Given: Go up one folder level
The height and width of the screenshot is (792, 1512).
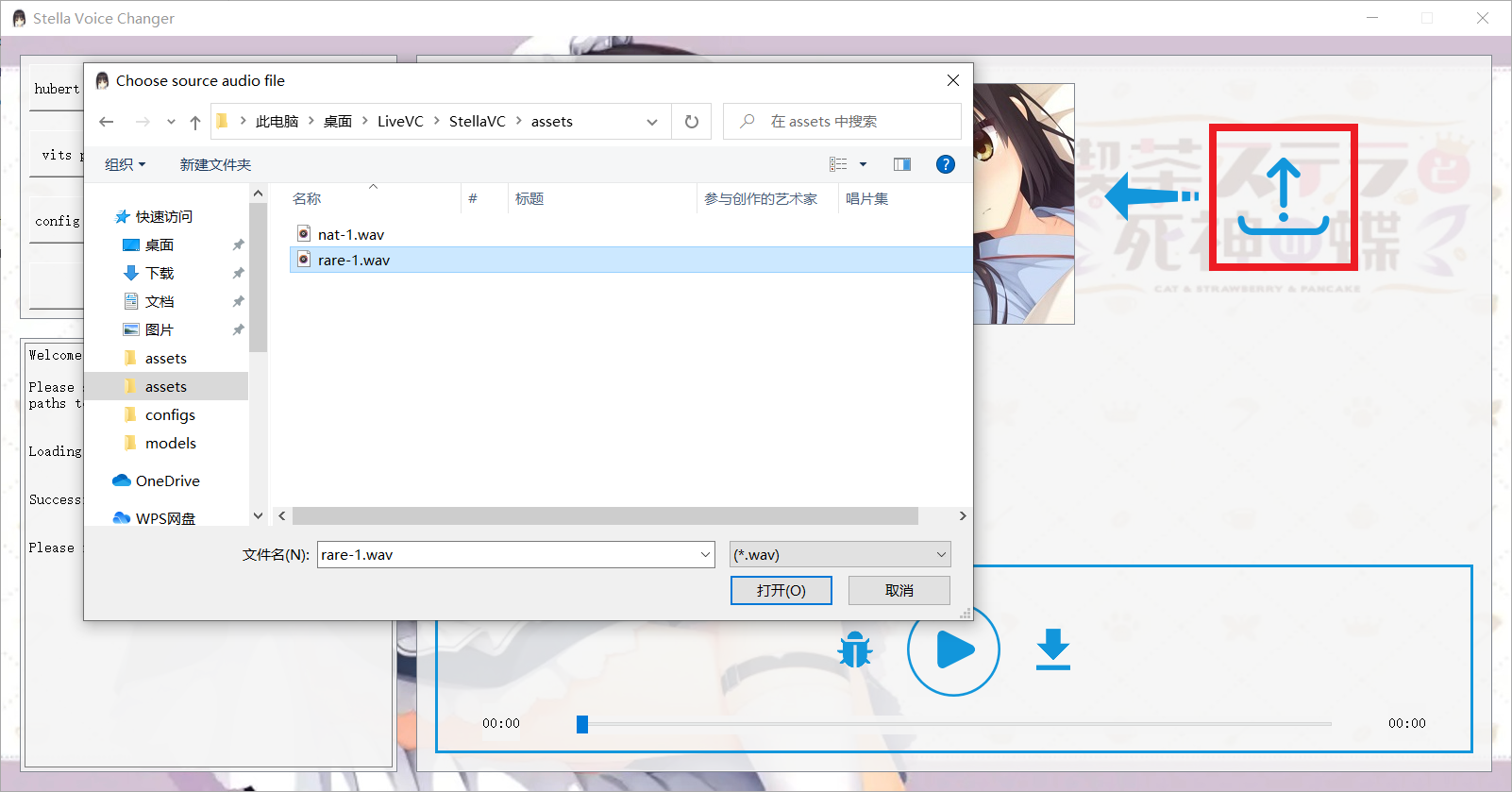Looking at the screenshot, I should 195,122.
